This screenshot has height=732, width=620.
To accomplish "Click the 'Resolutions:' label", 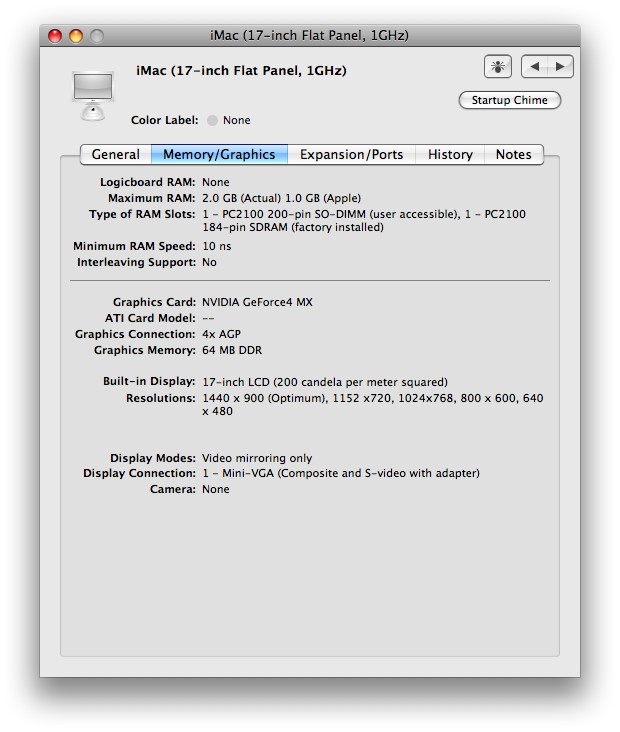I will click(161, 398).
